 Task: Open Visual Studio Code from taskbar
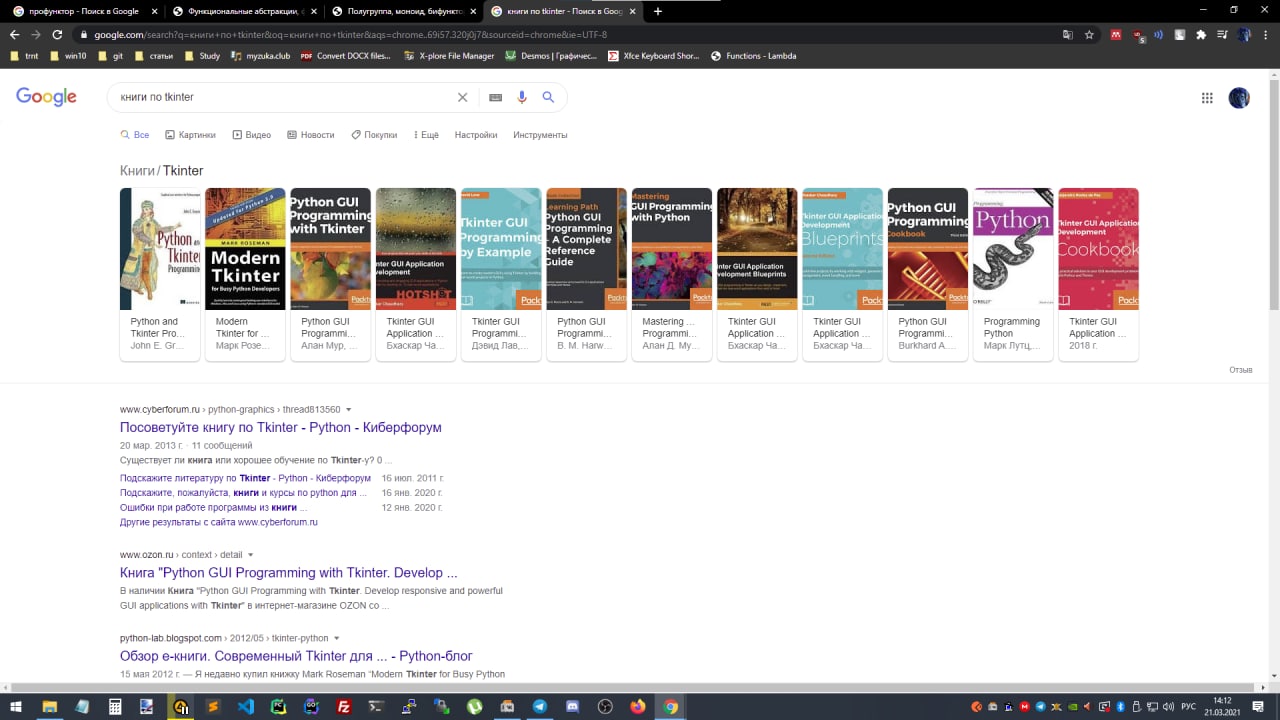pyautogui.click(x=245, y=706)
